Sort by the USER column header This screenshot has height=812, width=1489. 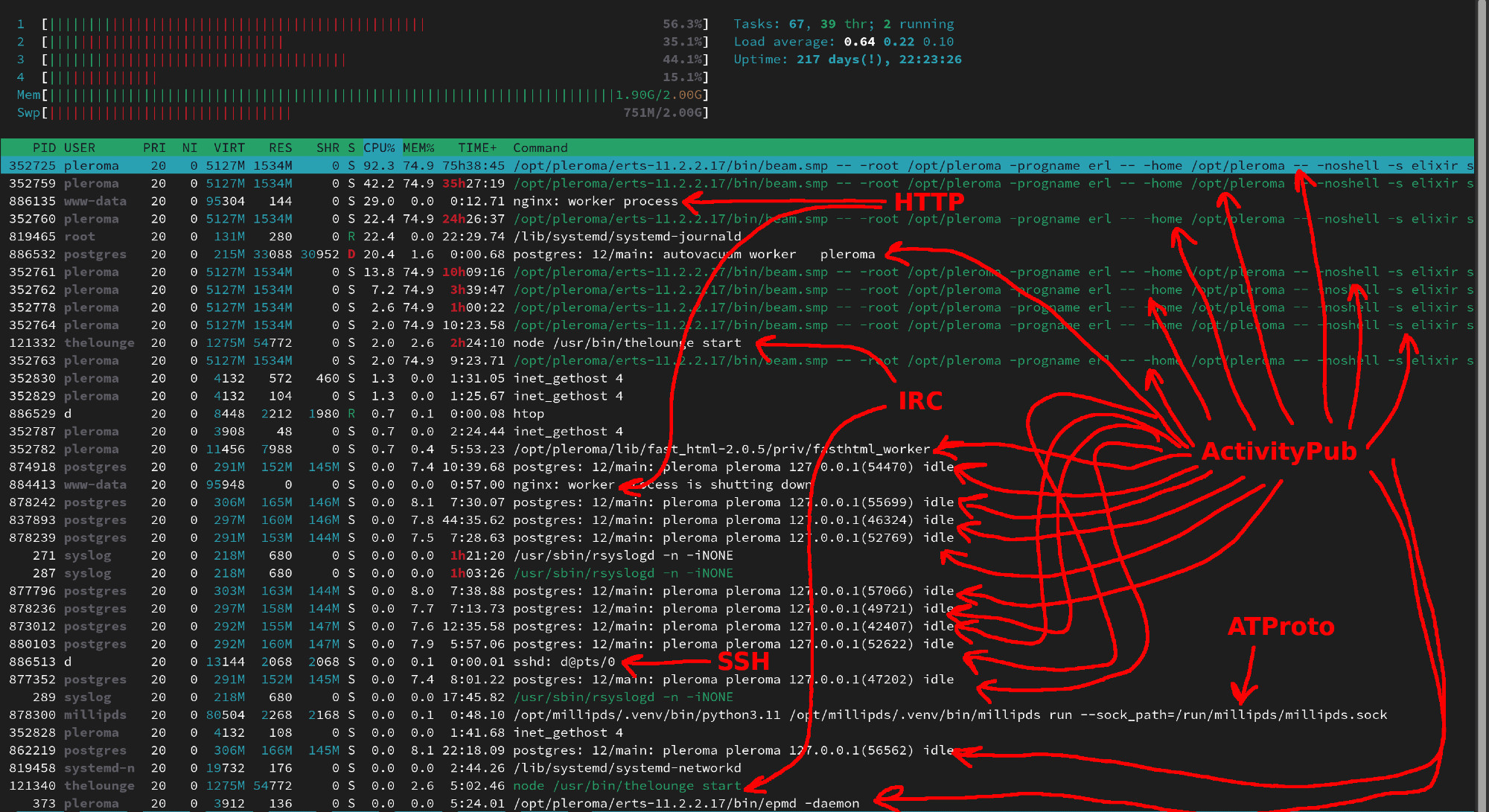coord(80,147)
